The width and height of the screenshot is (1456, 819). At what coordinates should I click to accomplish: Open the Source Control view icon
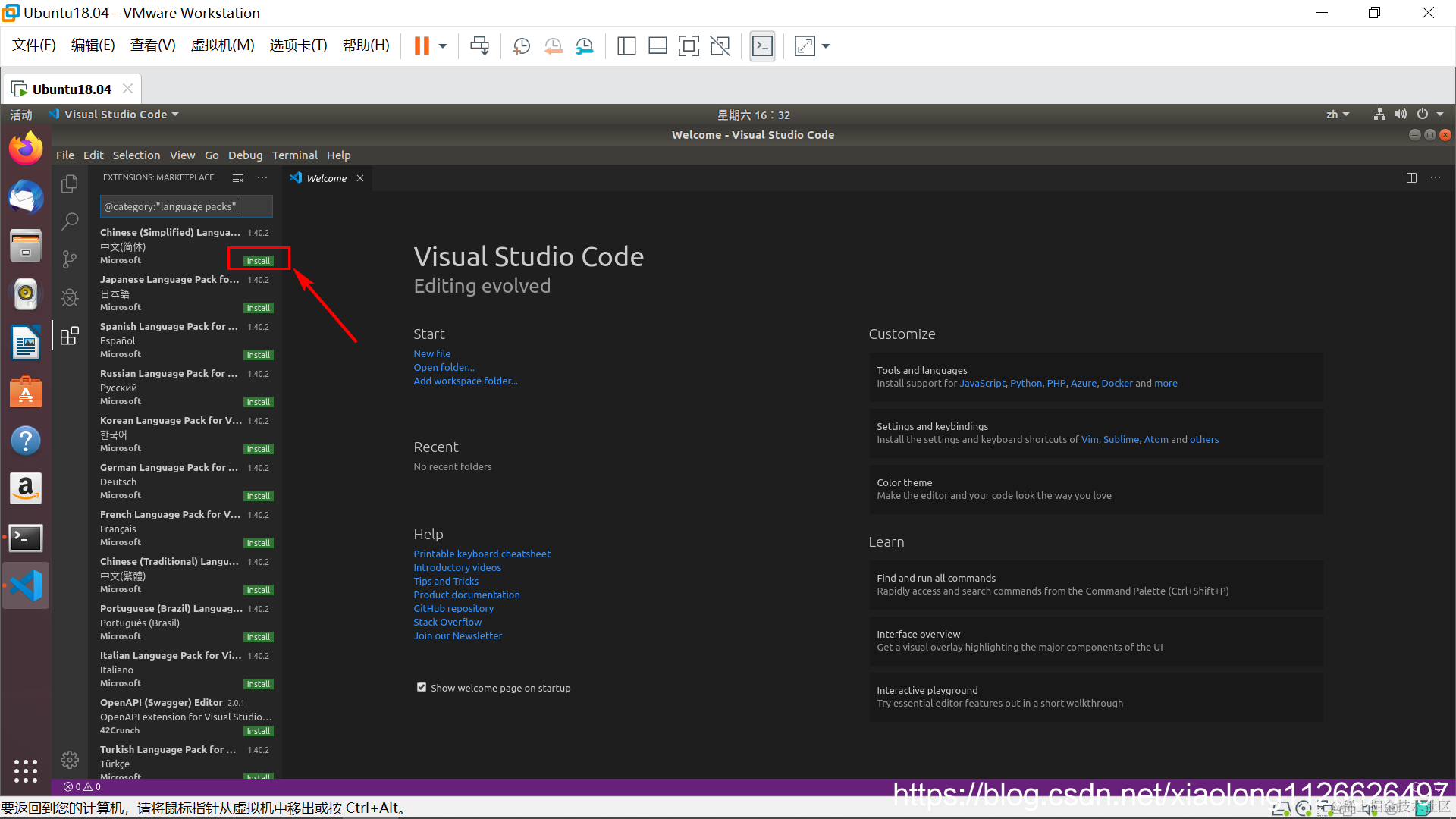70,259
